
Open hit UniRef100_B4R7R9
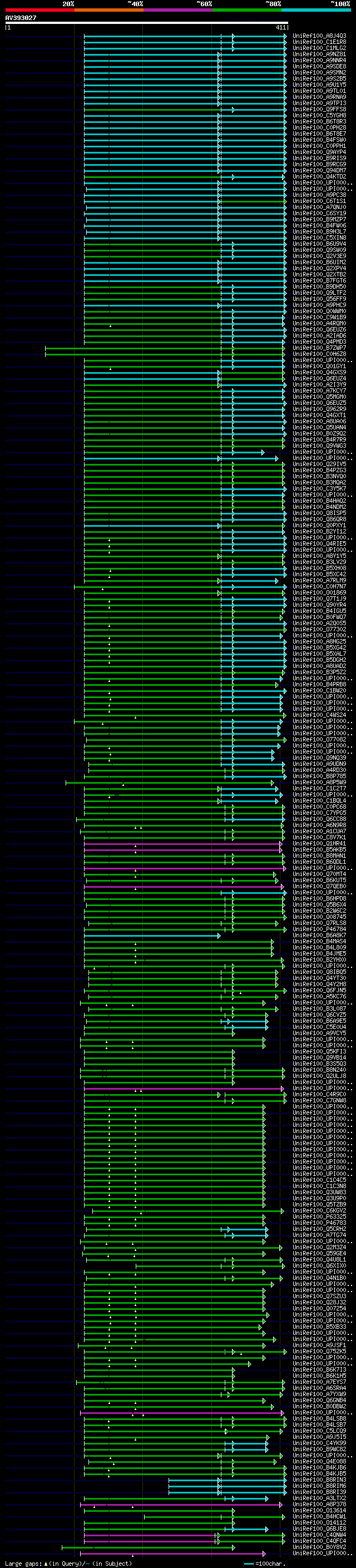click(x=319, y=440)
